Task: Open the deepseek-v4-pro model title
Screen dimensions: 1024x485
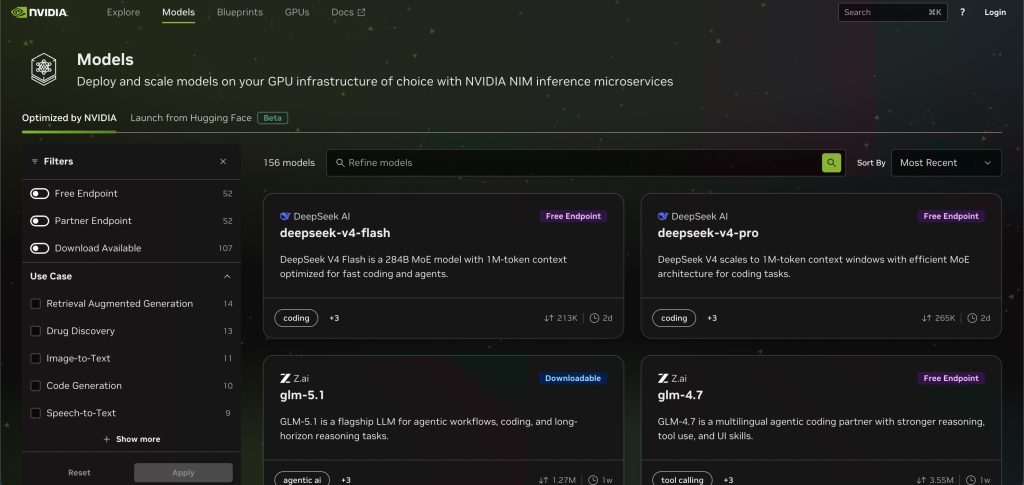Action: pyautogui.click(x=708, y=233)
